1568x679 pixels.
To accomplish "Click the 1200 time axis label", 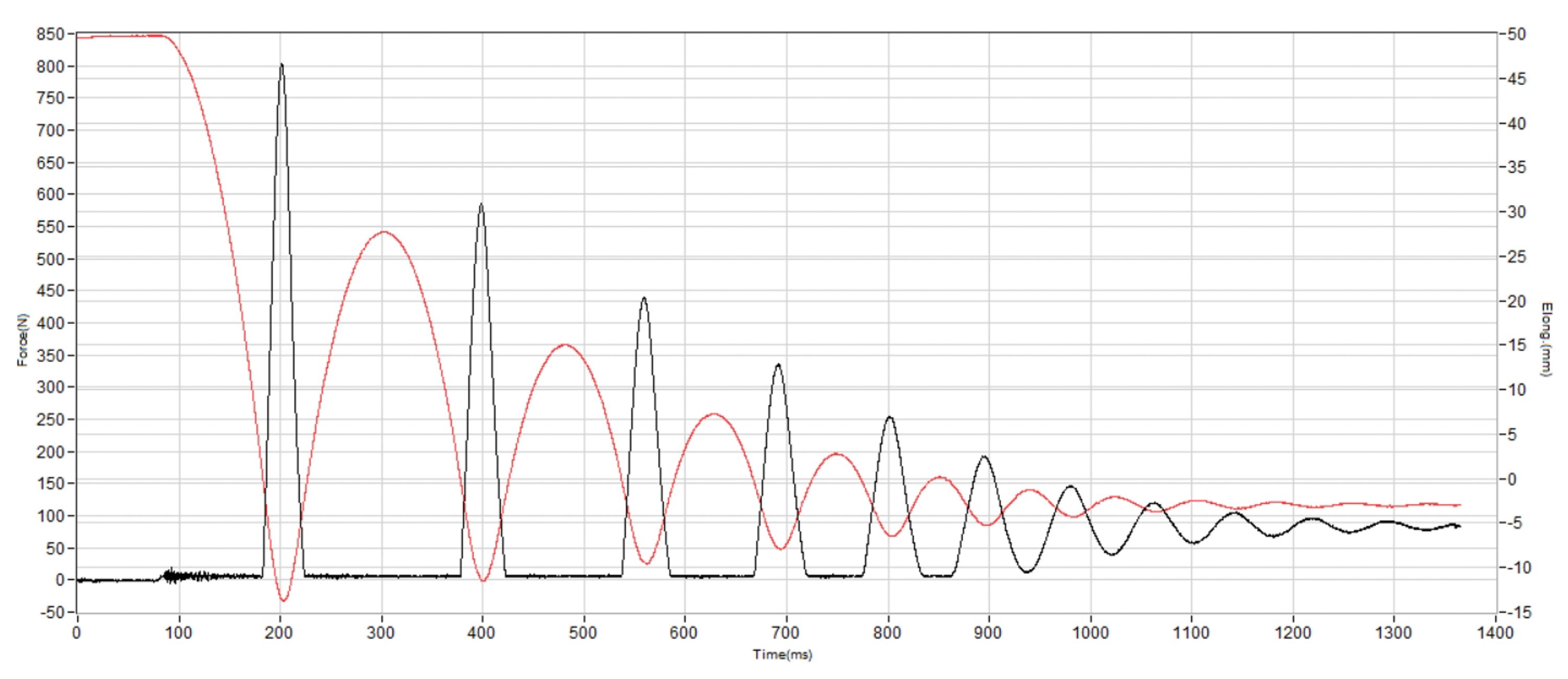I will point(1292,632).
